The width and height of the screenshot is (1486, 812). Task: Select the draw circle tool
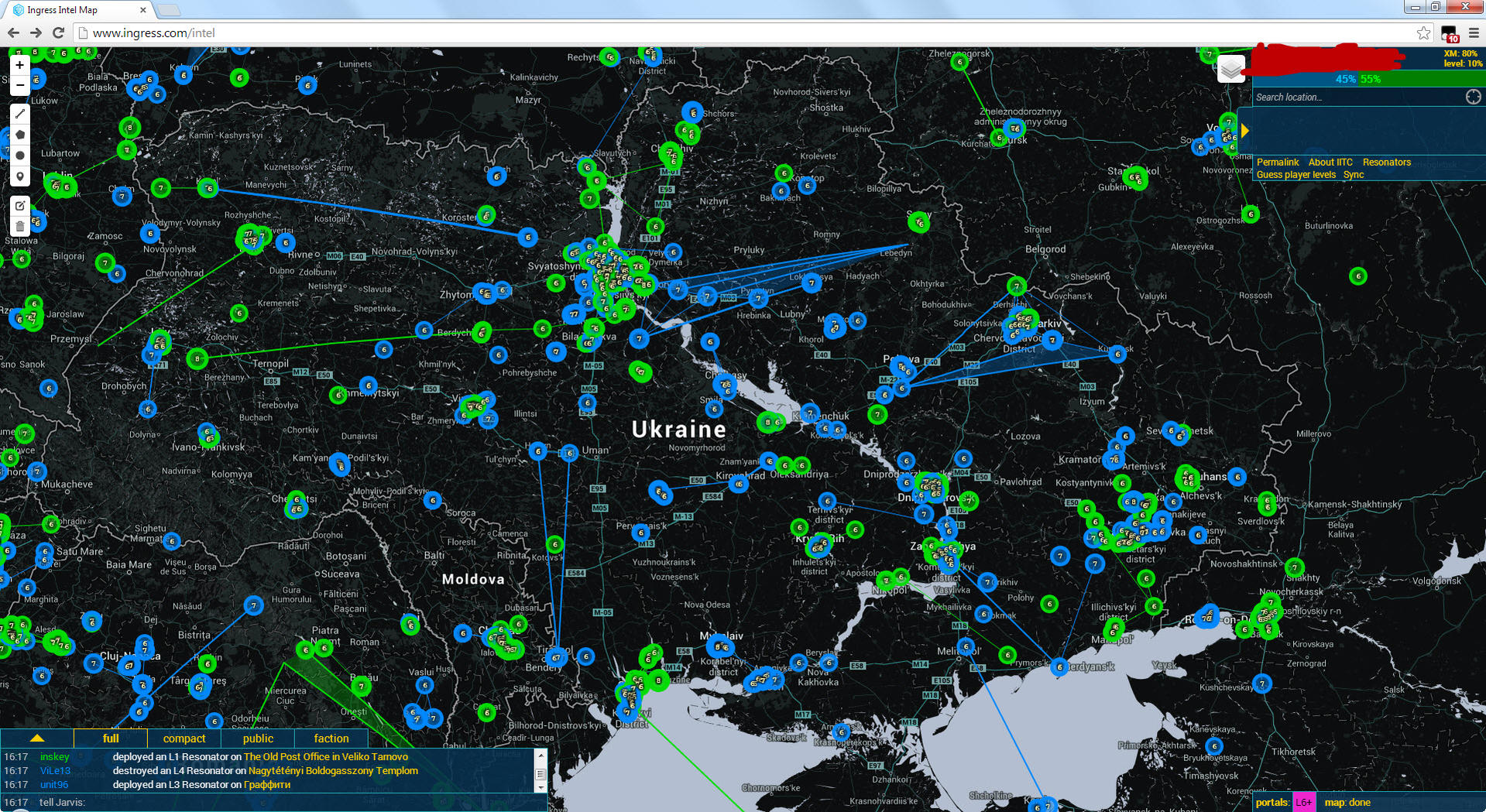[20, 156]
